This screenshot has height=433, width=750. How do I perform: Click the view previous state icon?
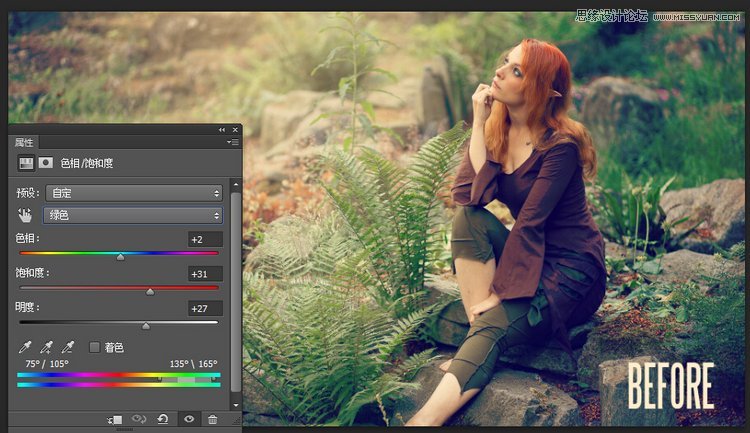coord(139,420)
